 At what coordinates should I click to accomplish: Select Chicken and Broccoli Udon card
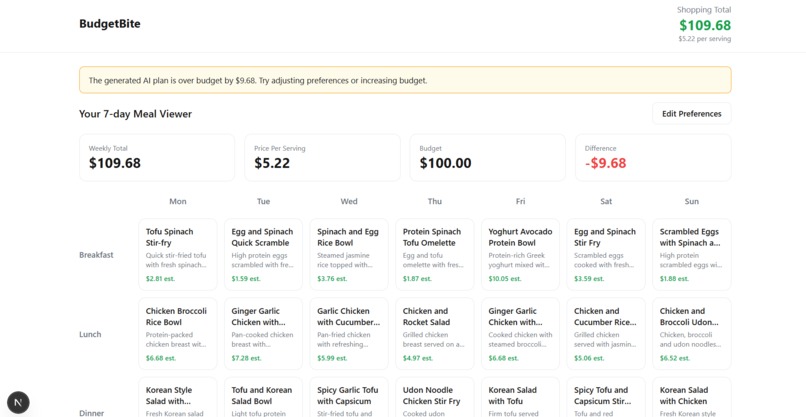pos(692,334)
